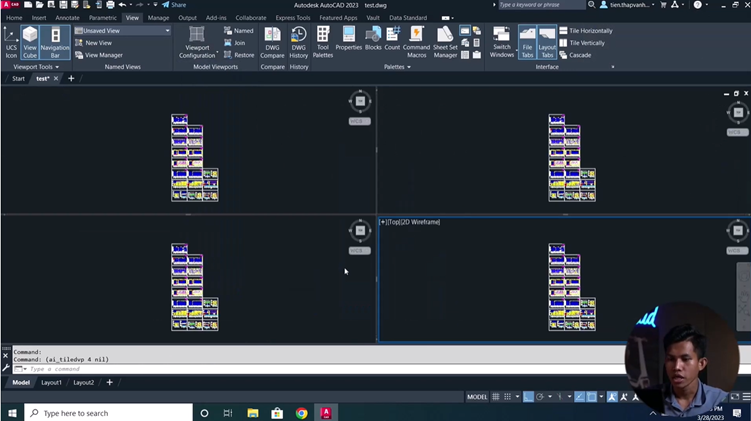Expand the Palettes panel
This screenshot has width=751, height=421.
397,67
